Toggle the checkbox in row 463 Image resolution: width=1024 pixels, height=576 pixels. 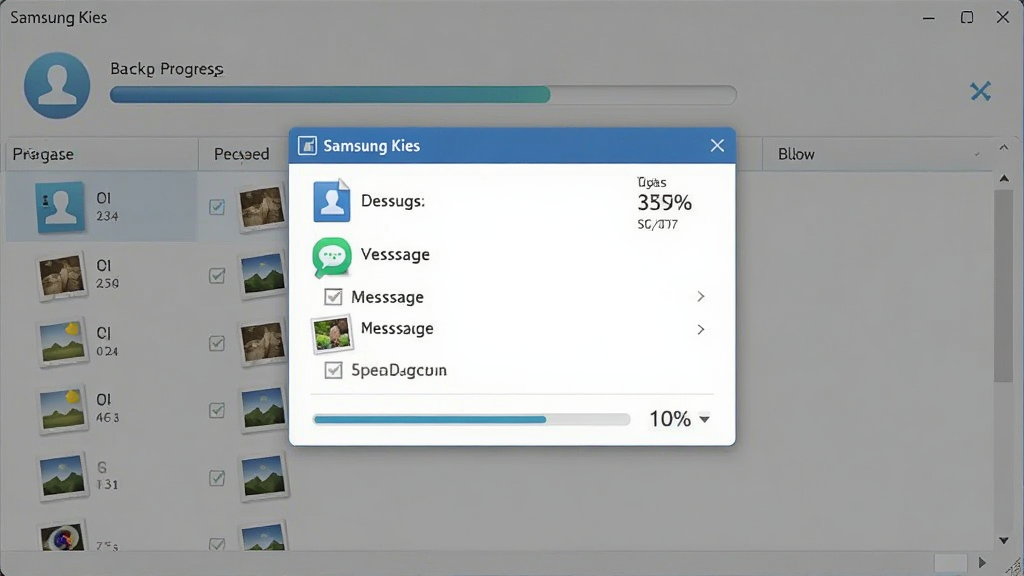[x=217, y=411]
